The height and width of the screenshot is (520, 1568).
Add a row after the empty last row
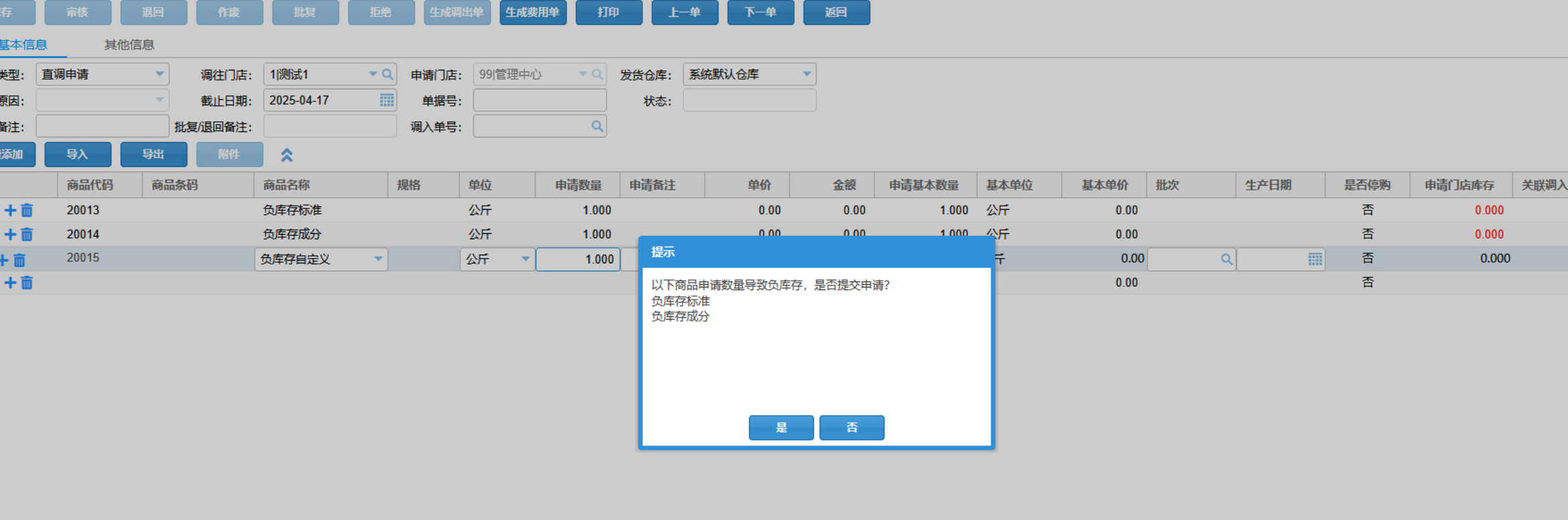[x=10, y=283]
